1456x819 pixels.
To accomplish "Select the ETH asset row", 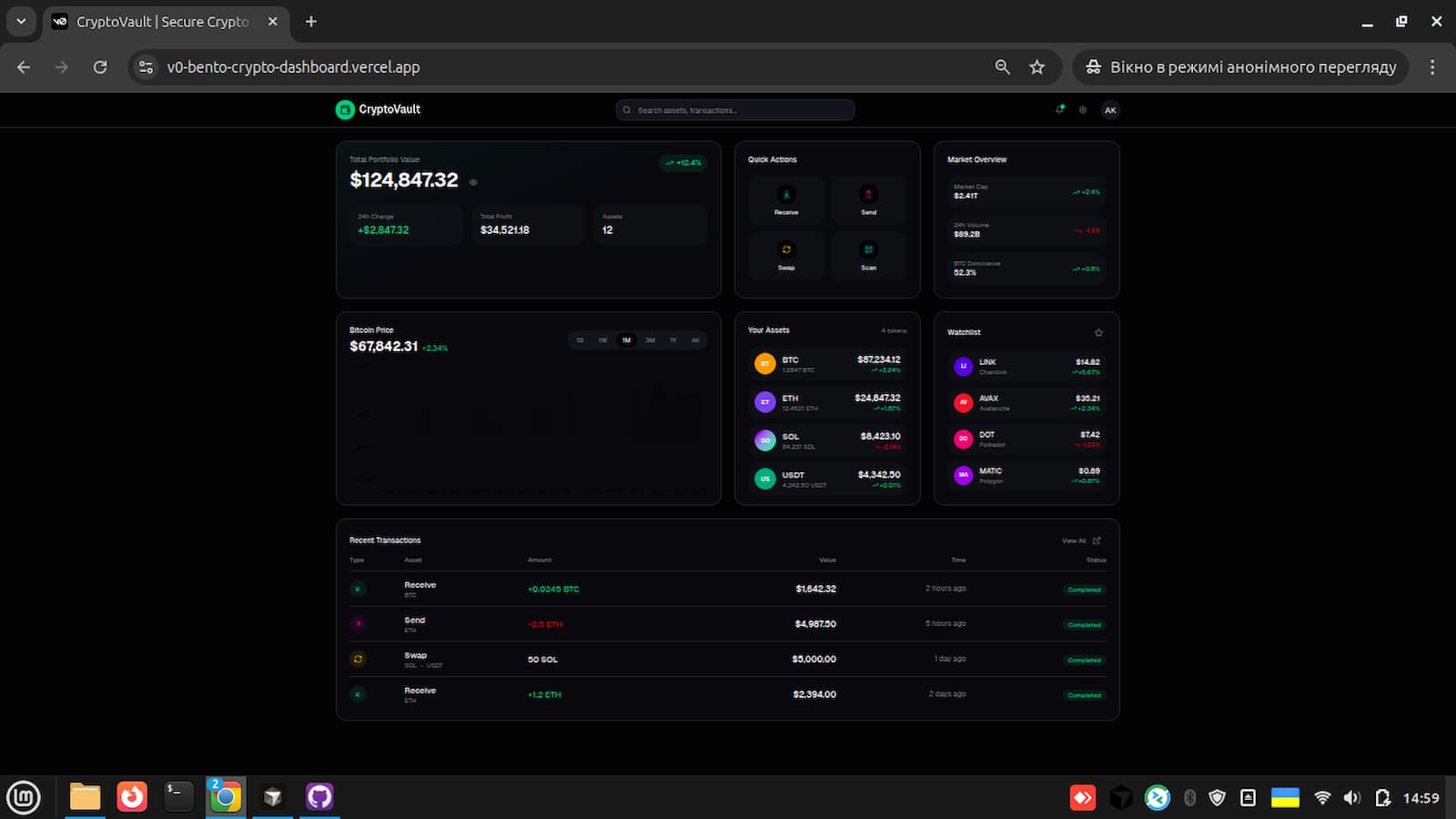I will pyautogui.click(x=827, y=402).
